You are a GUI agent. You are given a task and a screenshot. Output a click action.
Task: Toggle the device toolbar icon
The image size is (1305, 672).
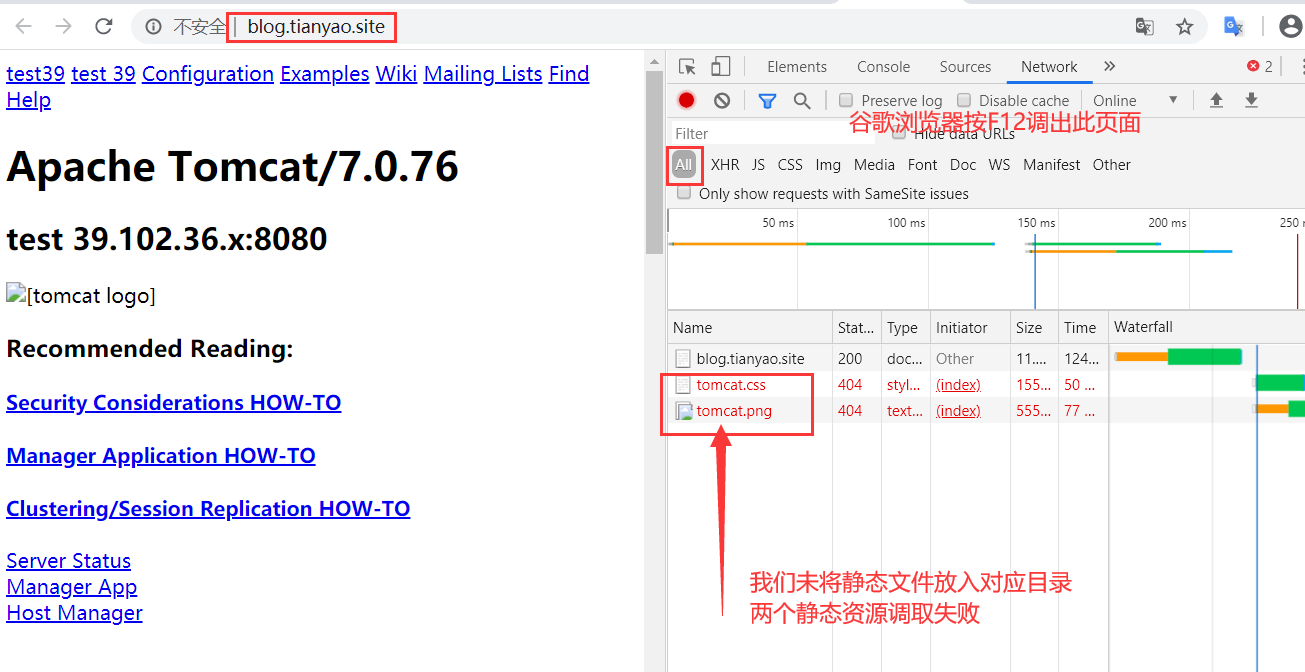coord(720,67)
